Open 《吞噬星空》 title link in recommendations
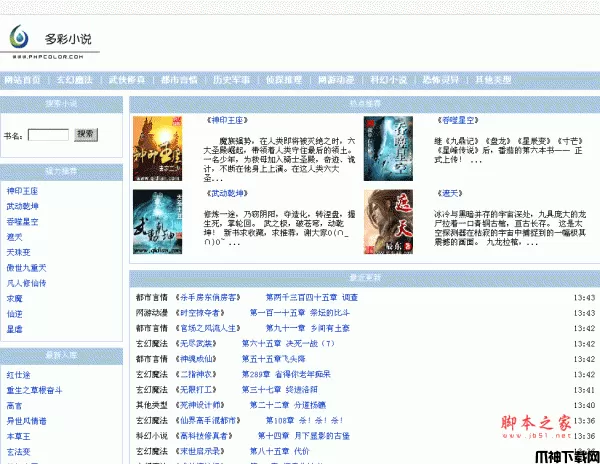This screenshot has width=600, height=464. pos(461,119)
